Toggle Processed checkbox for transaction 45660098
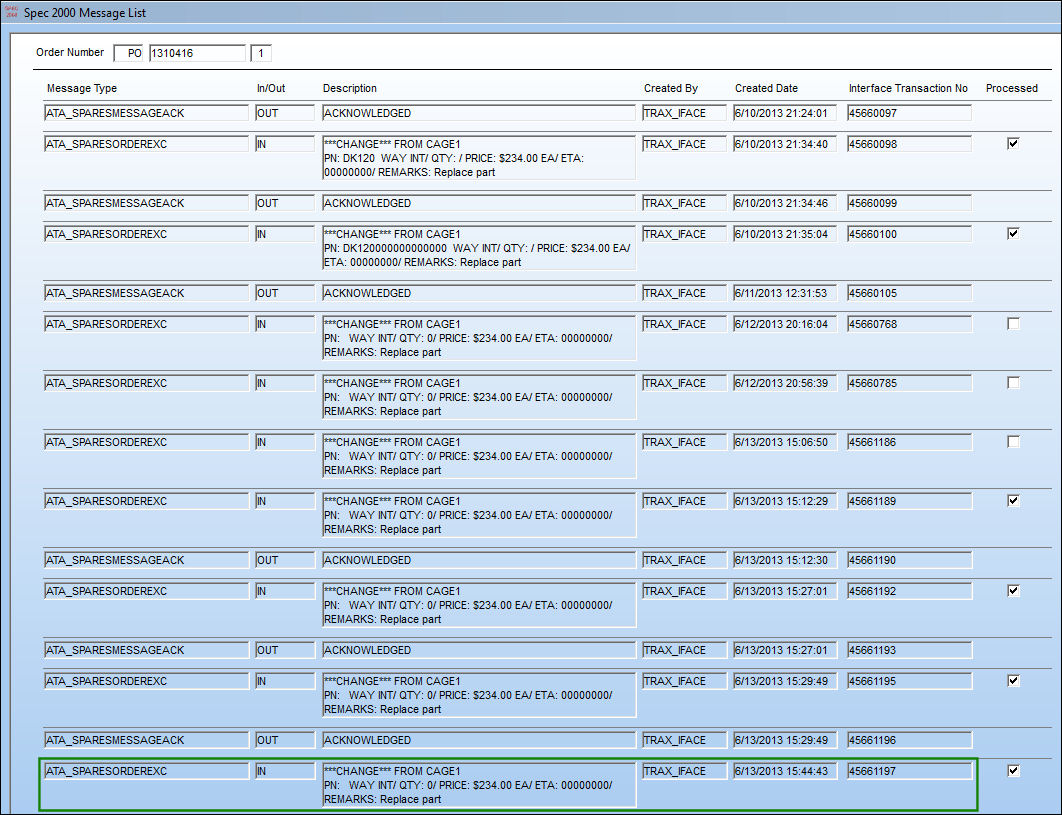The image size is (1062, 815). pyautogui.click(x=1013, y=144)
